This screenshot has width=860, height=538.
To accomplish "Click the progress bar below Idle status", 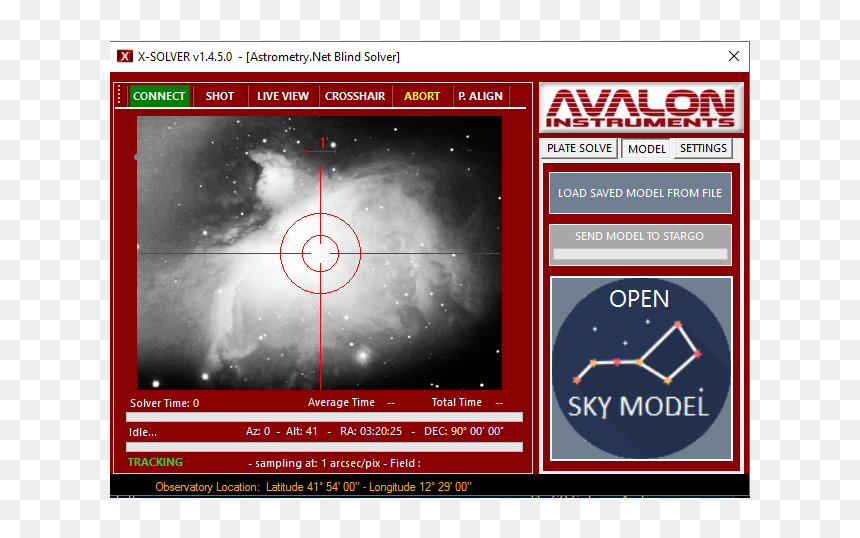I will (324, 447).
